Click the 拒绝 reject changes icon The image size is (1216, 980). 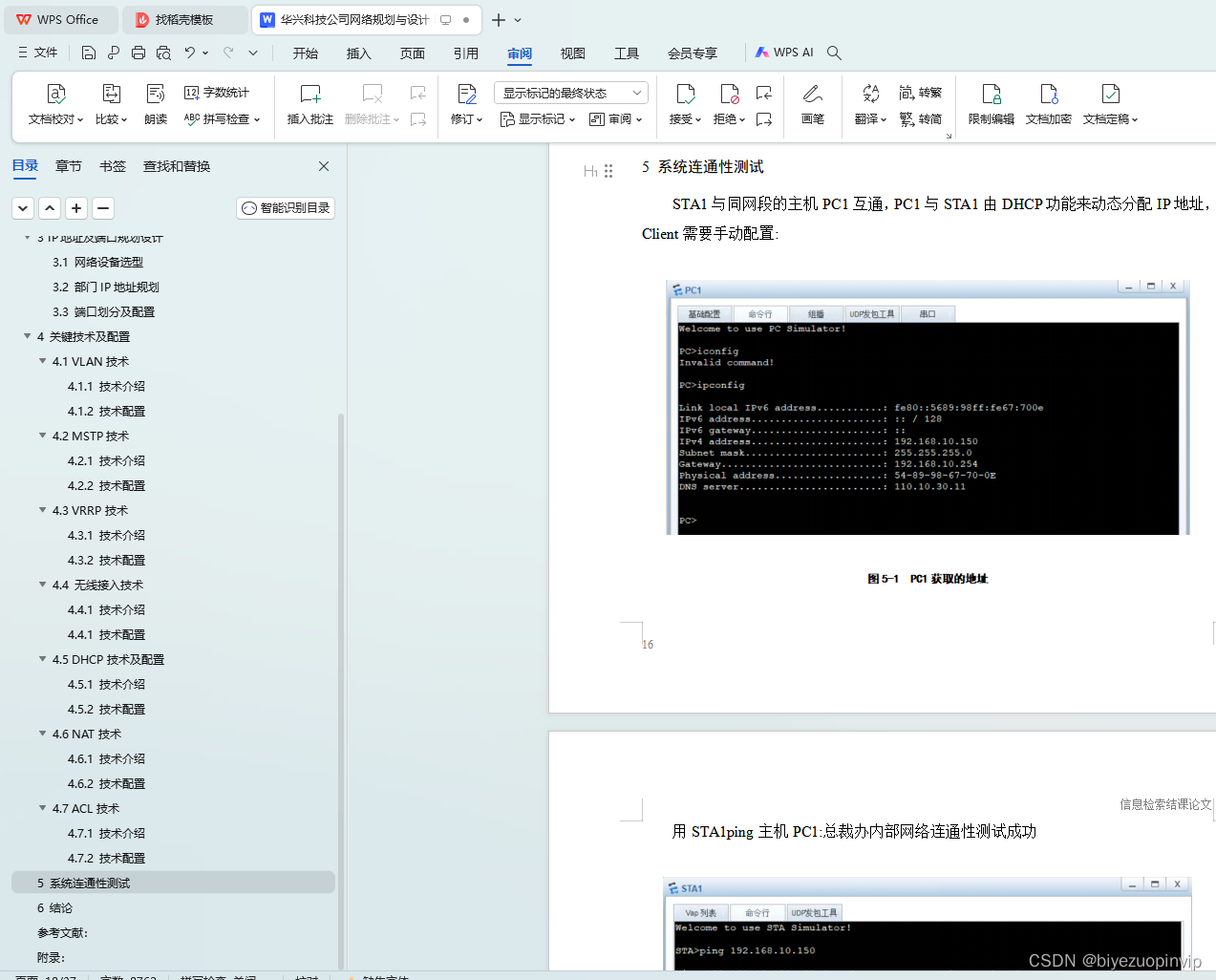pos(729,94)
